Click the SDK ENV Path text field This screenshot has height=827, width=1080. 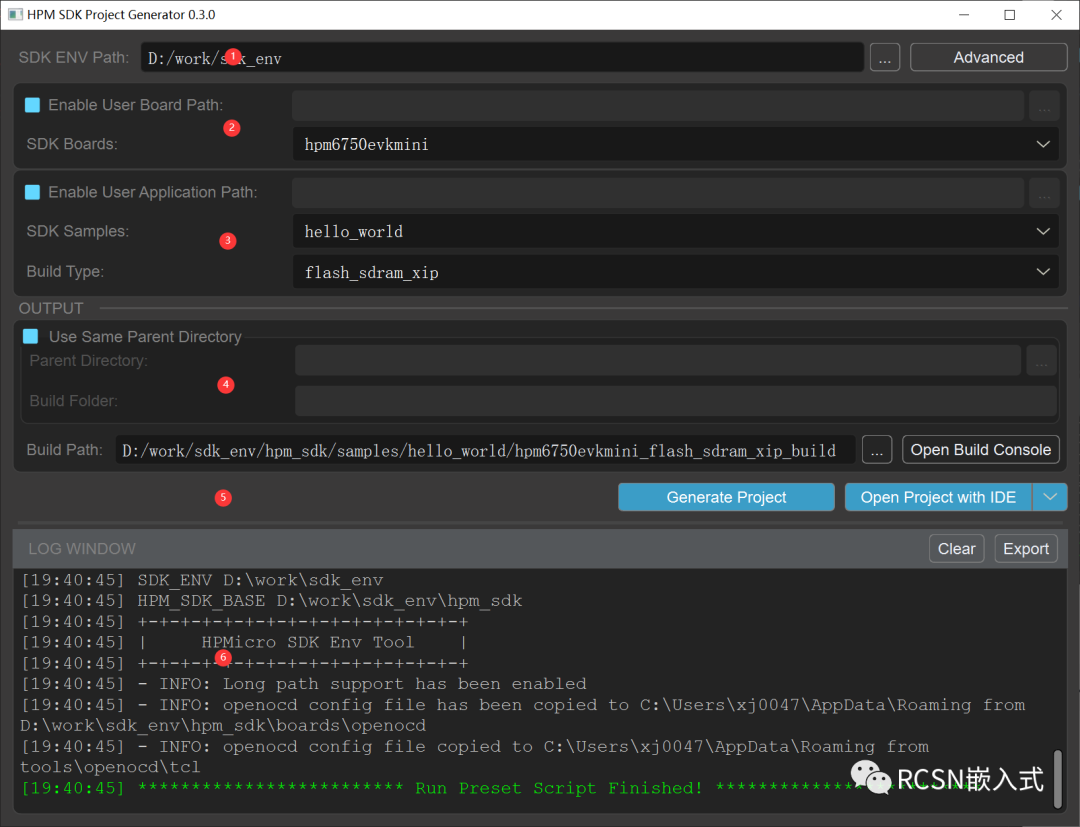(500, 58)
